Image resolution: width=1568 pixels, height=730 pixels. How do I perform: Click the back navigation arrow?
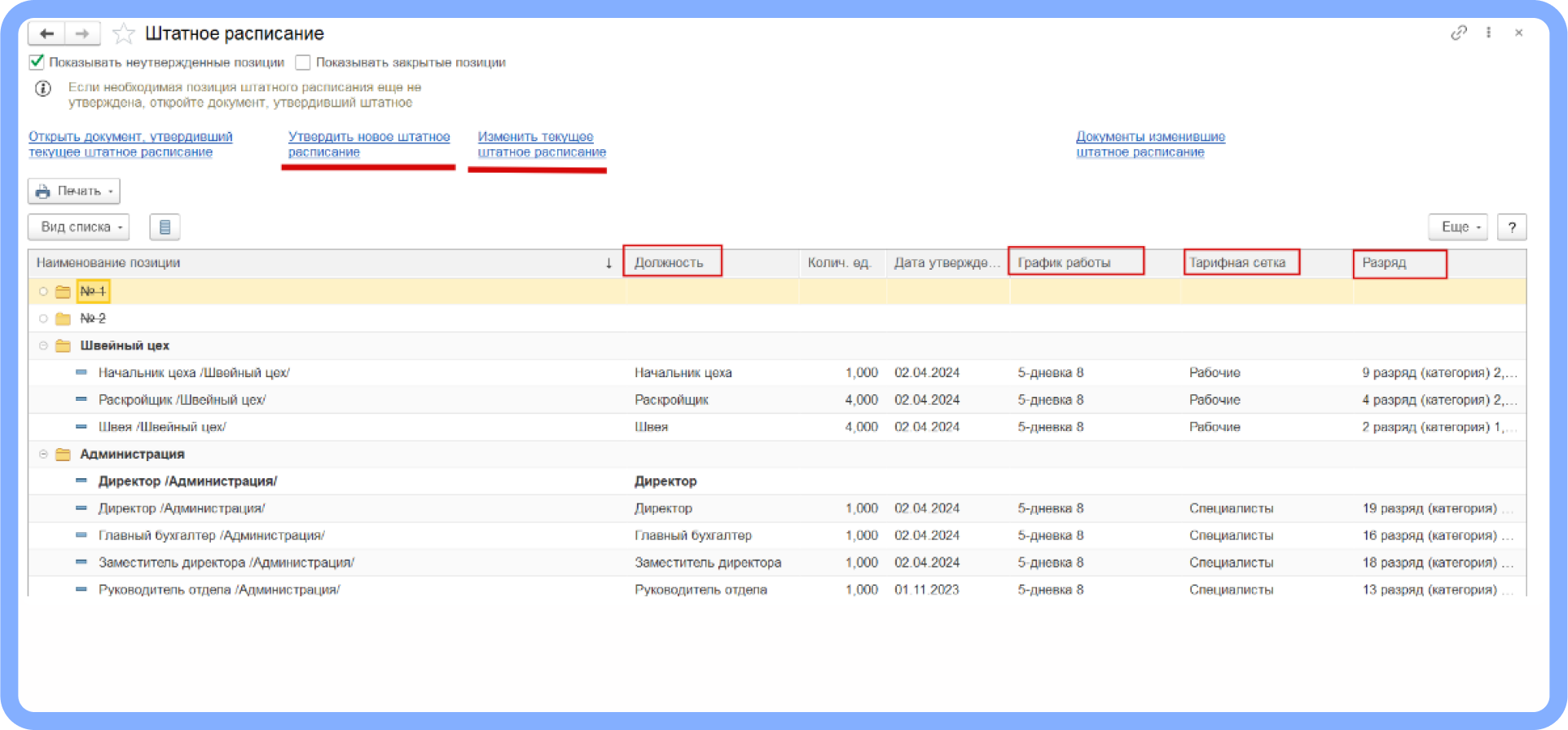pos(46,33)
